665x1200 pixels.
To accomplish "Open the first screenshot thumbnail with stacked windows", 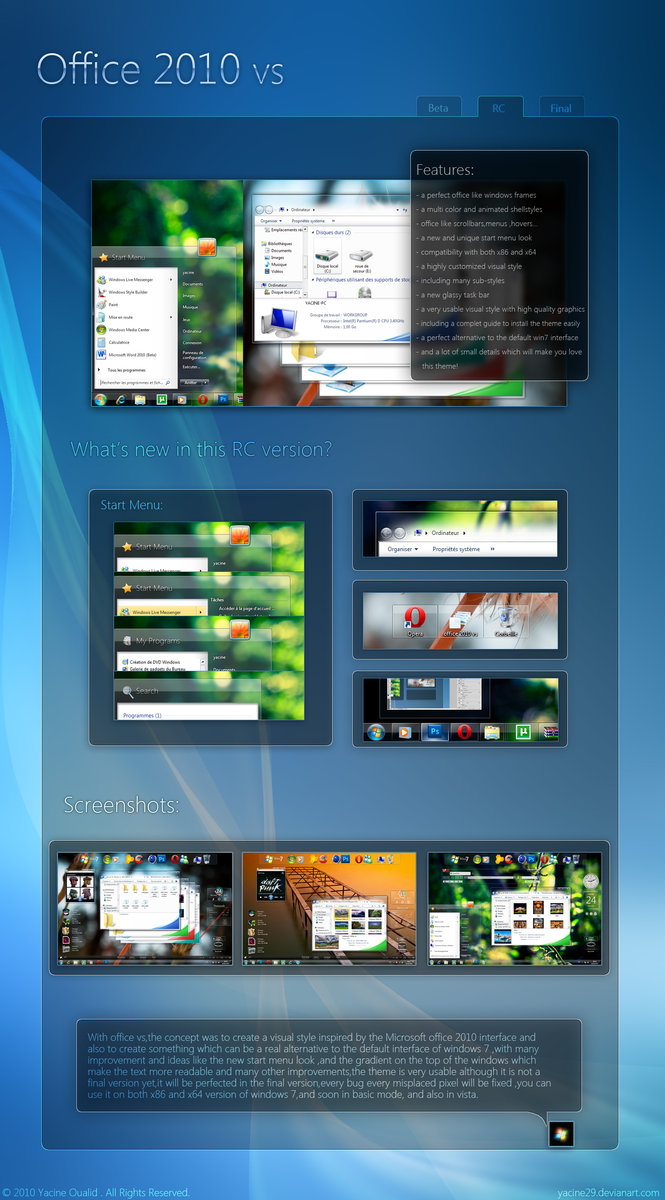I will click(x=145, y=908).
